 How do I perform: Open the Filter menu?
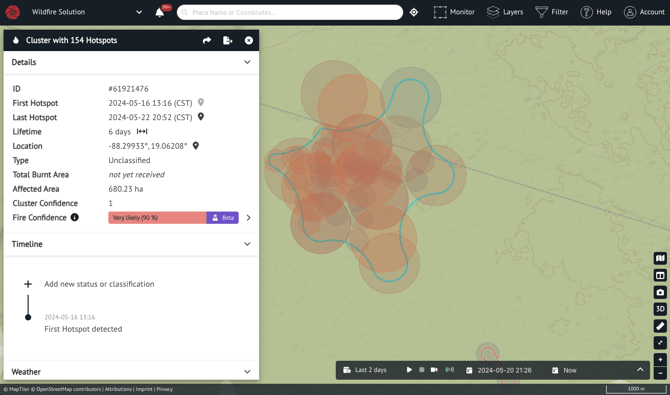coord(552,12)
